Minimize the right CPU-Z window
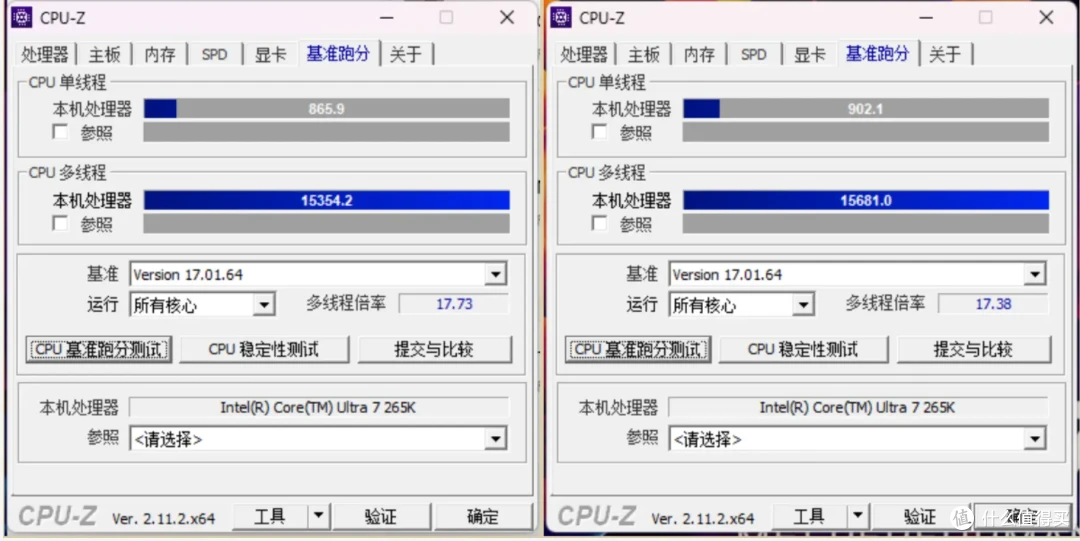The image size is (1080, 541). [926, 17]
